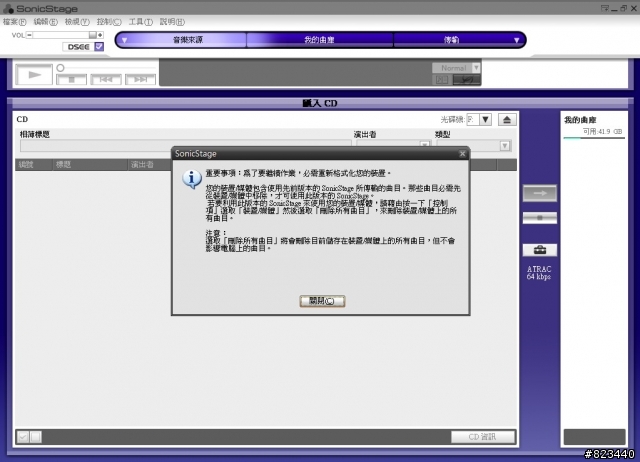Click the uncheck-all box at bottom left
640x462 pixels.
36,437
